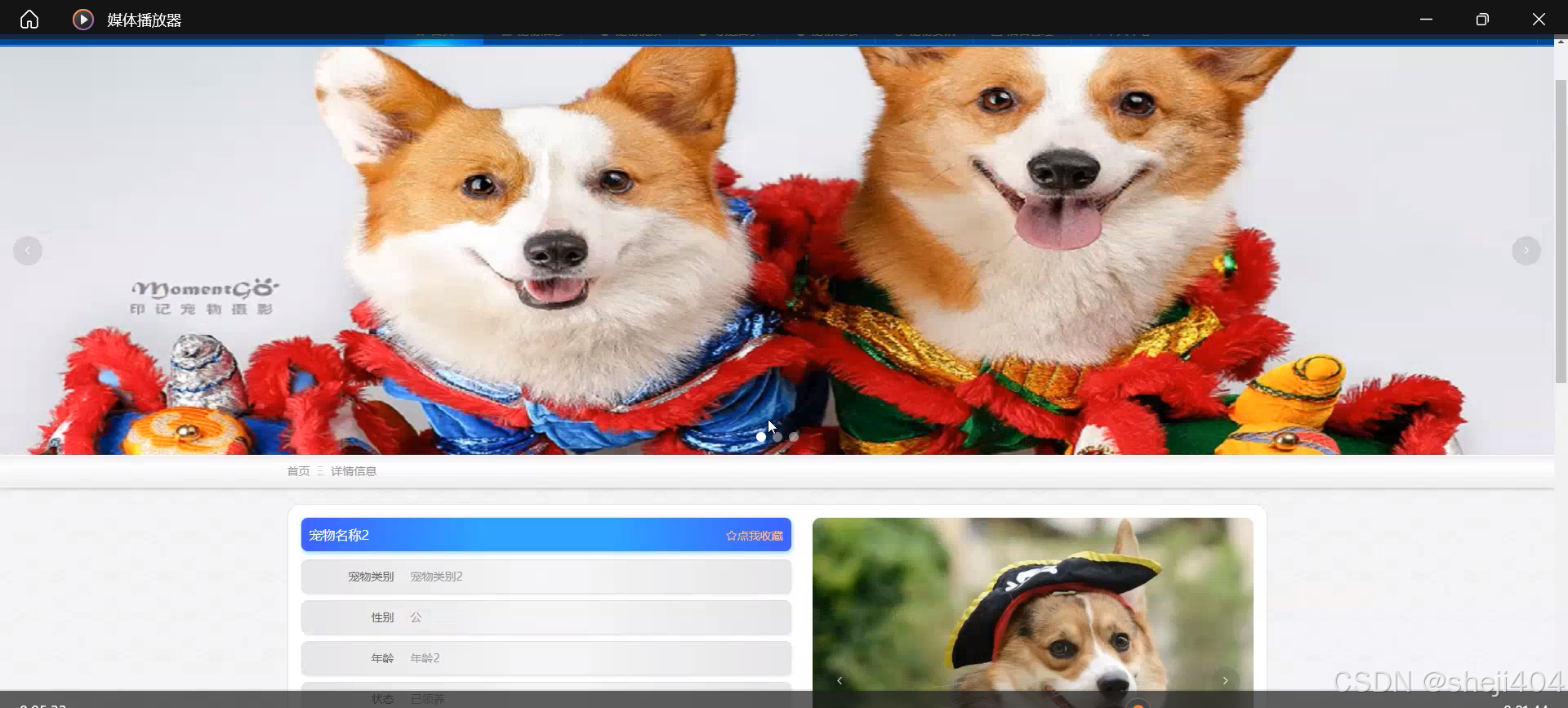Click the 宠物名称2 title text

[339, 535]
